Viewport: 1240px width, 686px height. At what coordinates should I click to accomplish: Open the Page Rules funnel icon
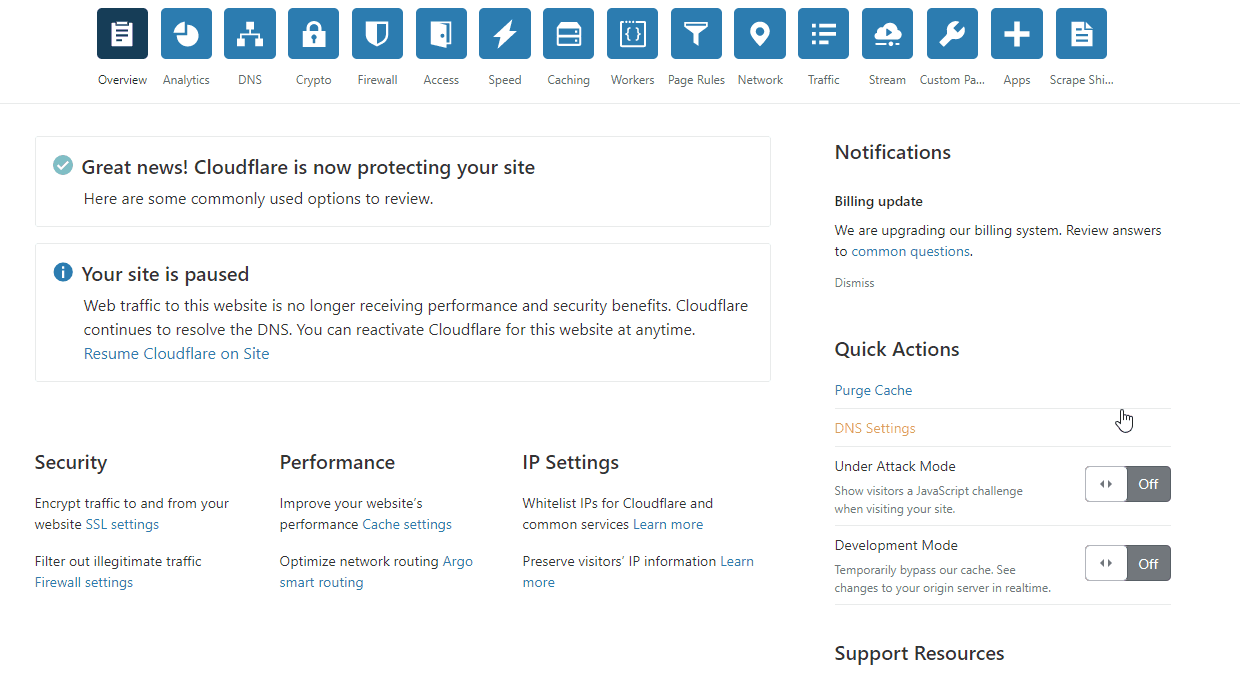click(696, 34)
